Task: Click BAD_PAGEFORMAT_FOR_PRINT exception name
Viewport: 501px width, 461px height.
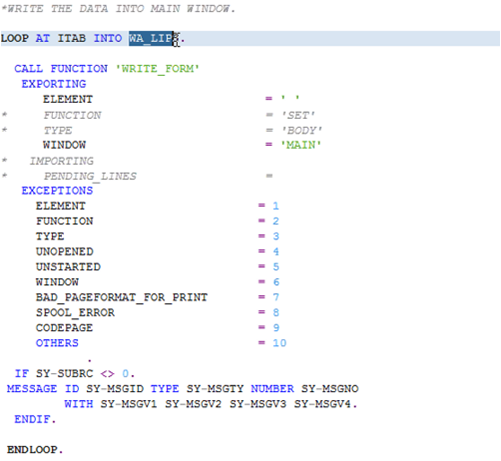Action: tap(122, 297)
